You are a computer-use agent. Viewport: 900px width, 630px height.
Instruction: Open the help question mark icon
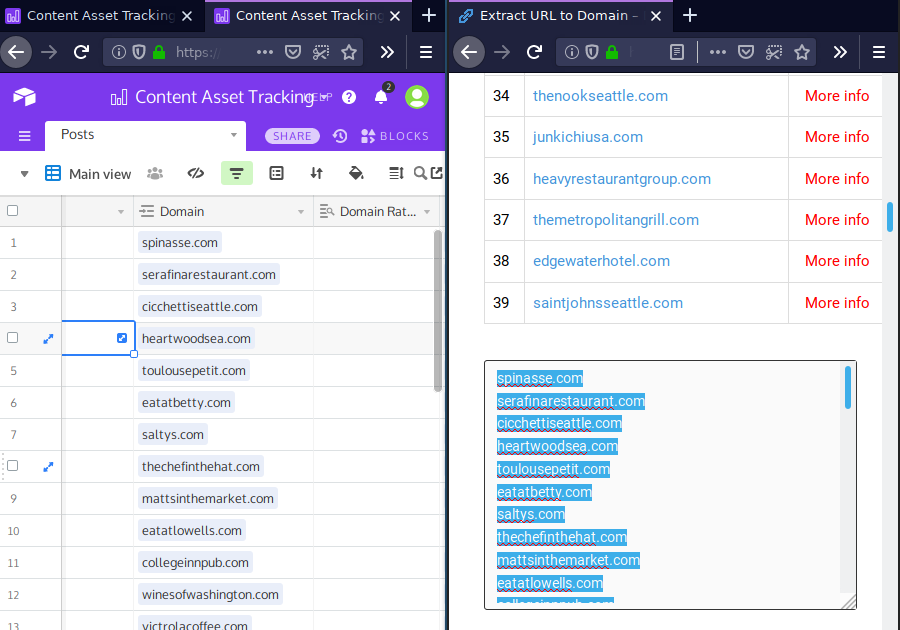click(348, 98)
